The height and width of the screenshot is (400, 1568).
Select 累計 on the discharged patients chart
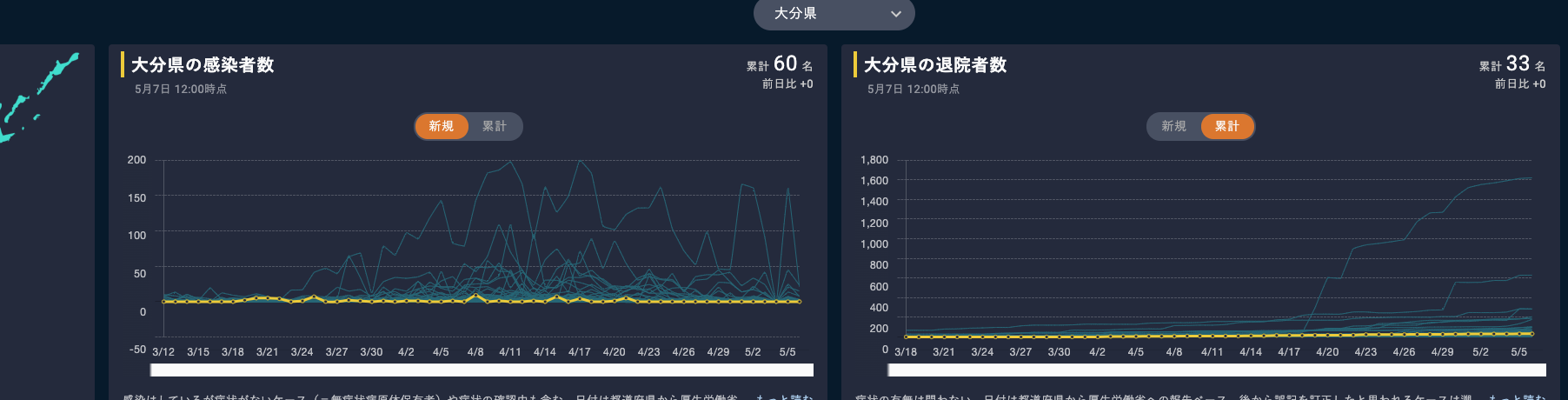1227,126
